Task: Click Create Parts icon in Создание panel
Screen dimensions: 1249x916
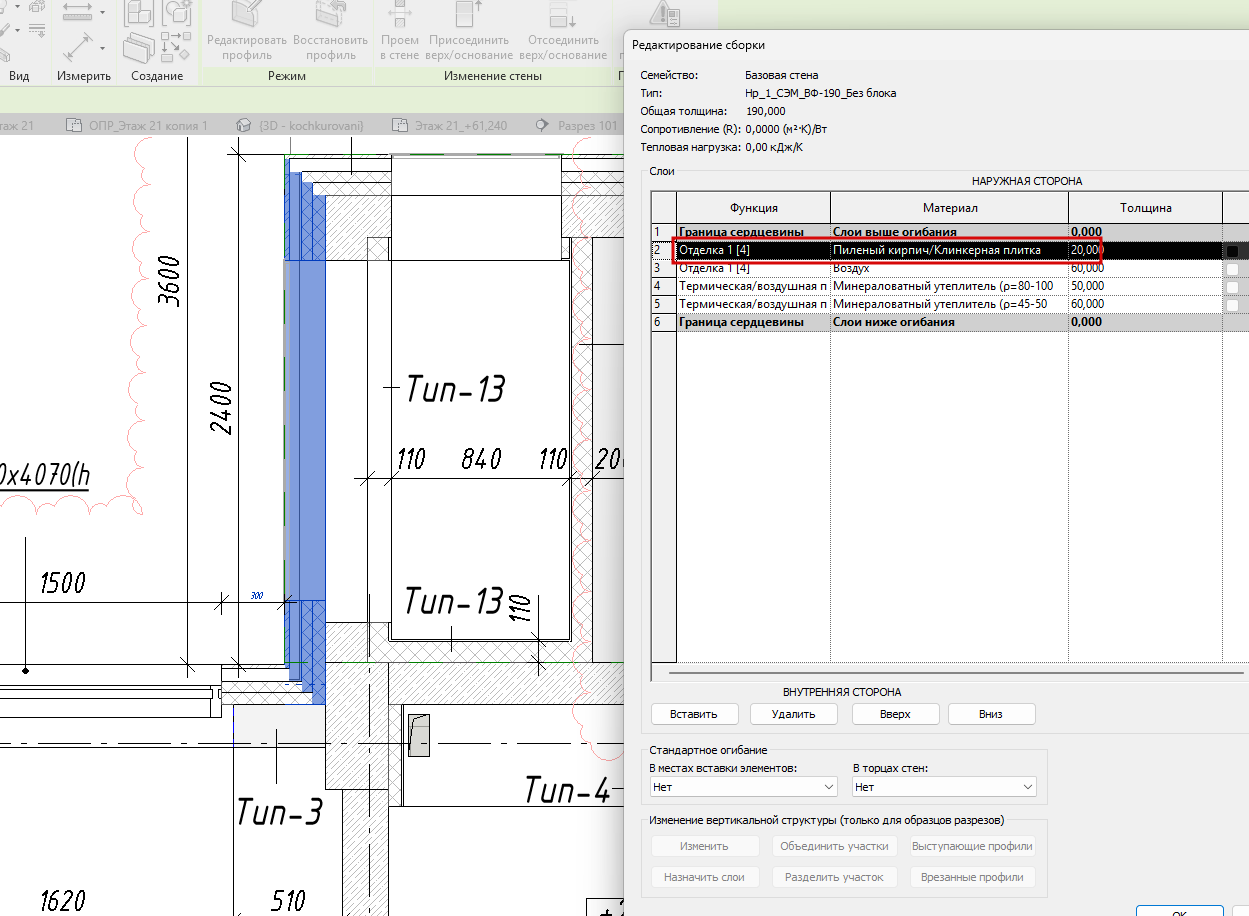Action: pos(138,48)
